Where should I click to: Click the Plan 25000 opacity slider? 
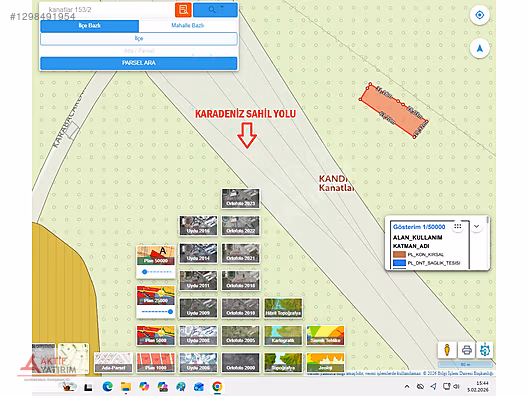pyautogui.click(x=157, y=312)
